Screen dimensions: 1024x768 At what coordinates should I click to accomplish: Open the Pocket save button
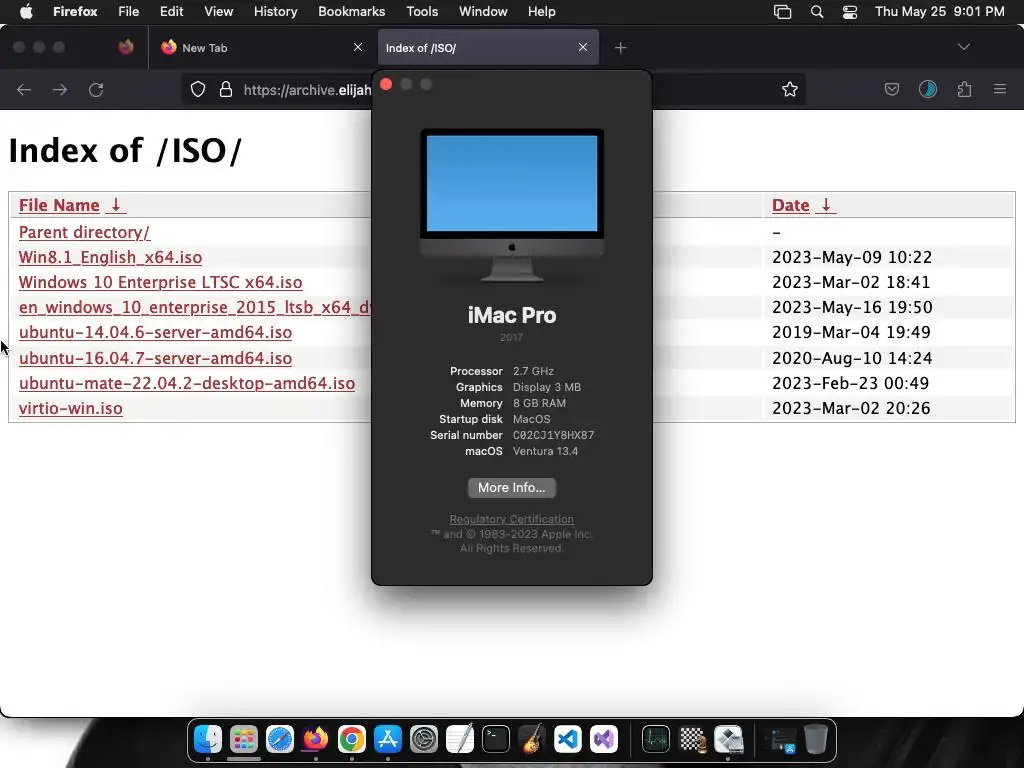click(891, 89)
